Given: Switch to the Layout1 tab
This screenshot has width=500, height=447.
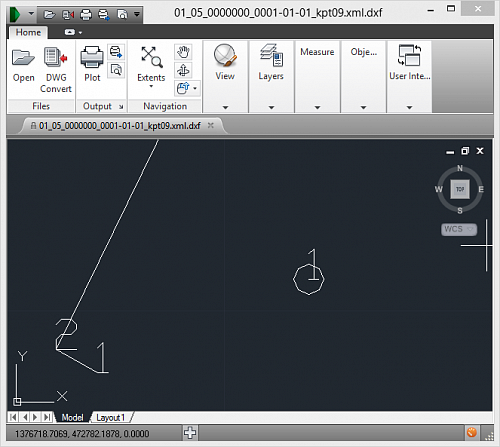Looking at the screenshot, I should [x=110, y=417].
